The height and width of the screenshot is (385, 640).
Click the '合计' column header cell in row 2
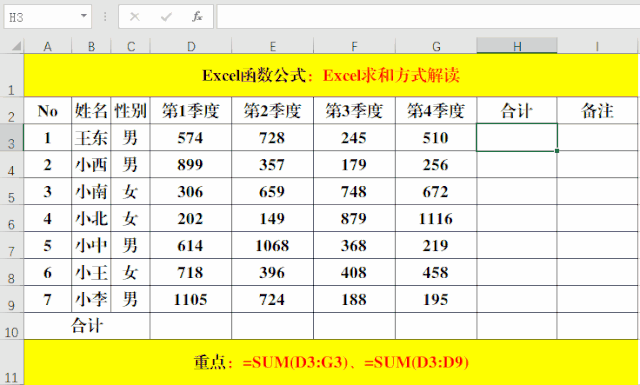[x=517, y=110]
